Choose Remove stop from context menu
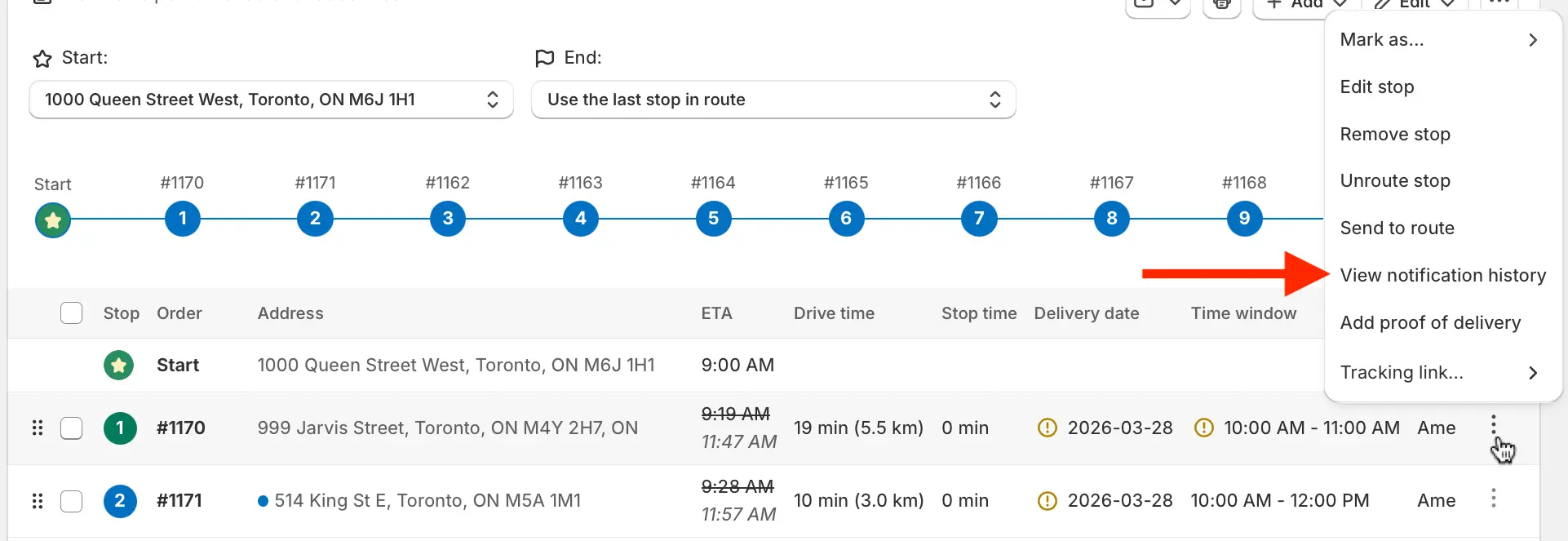This screenshot has height=541, width=1568. click(x=1395, y=135)
